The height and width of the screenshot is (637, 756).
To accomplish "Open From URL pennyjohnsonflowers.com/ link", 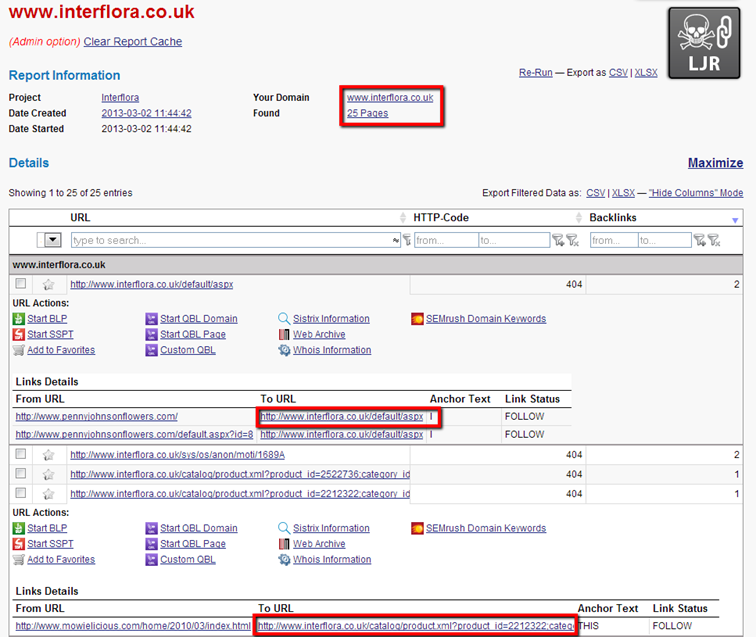I will [x=96, y=416].
